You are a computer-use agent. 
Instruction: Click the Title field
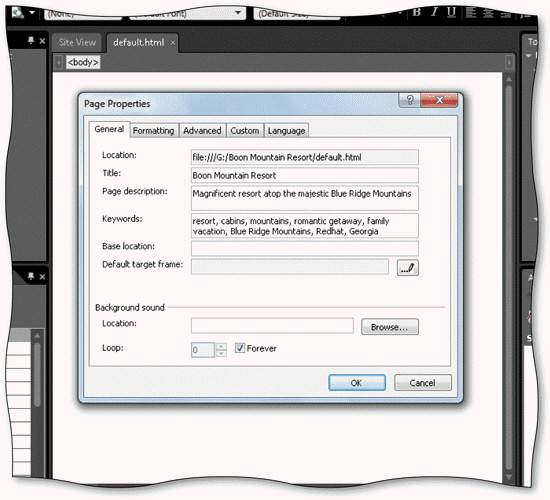(304, 175)
